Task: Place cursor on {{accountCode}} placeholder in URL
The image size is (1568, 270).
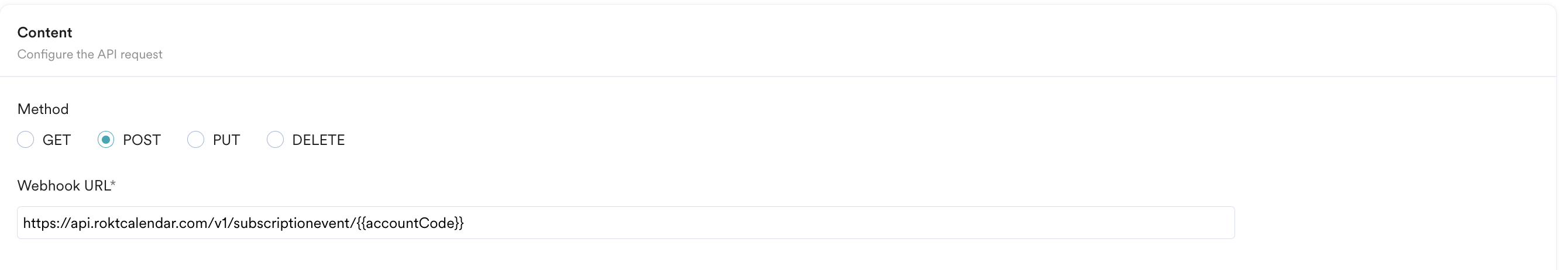Action: (x=411, y=223)
